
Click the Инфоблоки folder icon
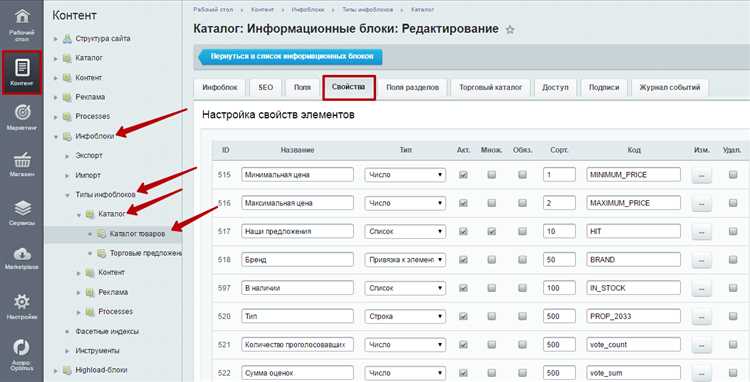(67, 136)
